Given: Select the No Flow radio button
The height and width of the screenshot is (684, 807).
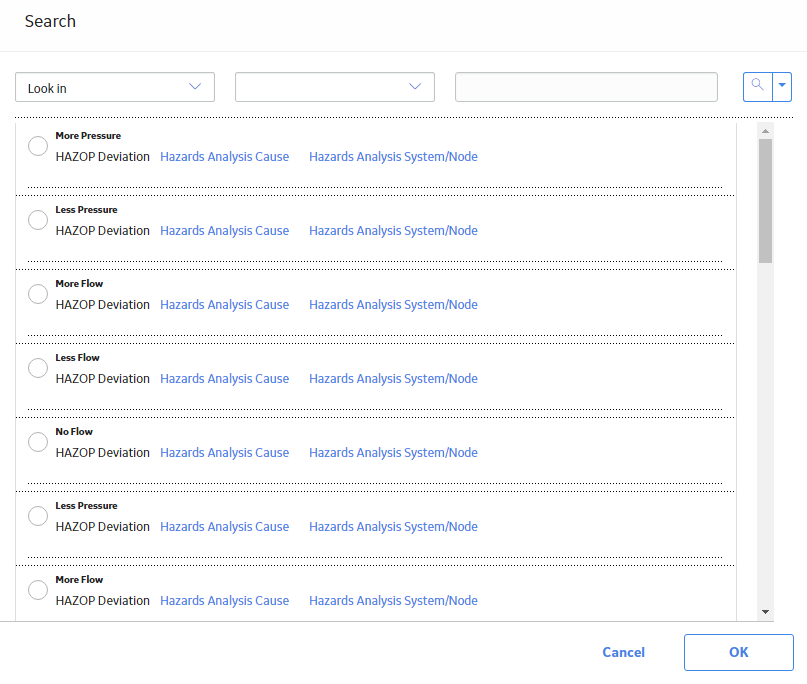Looking at the screenshot, I should click(x=38, y=442).
